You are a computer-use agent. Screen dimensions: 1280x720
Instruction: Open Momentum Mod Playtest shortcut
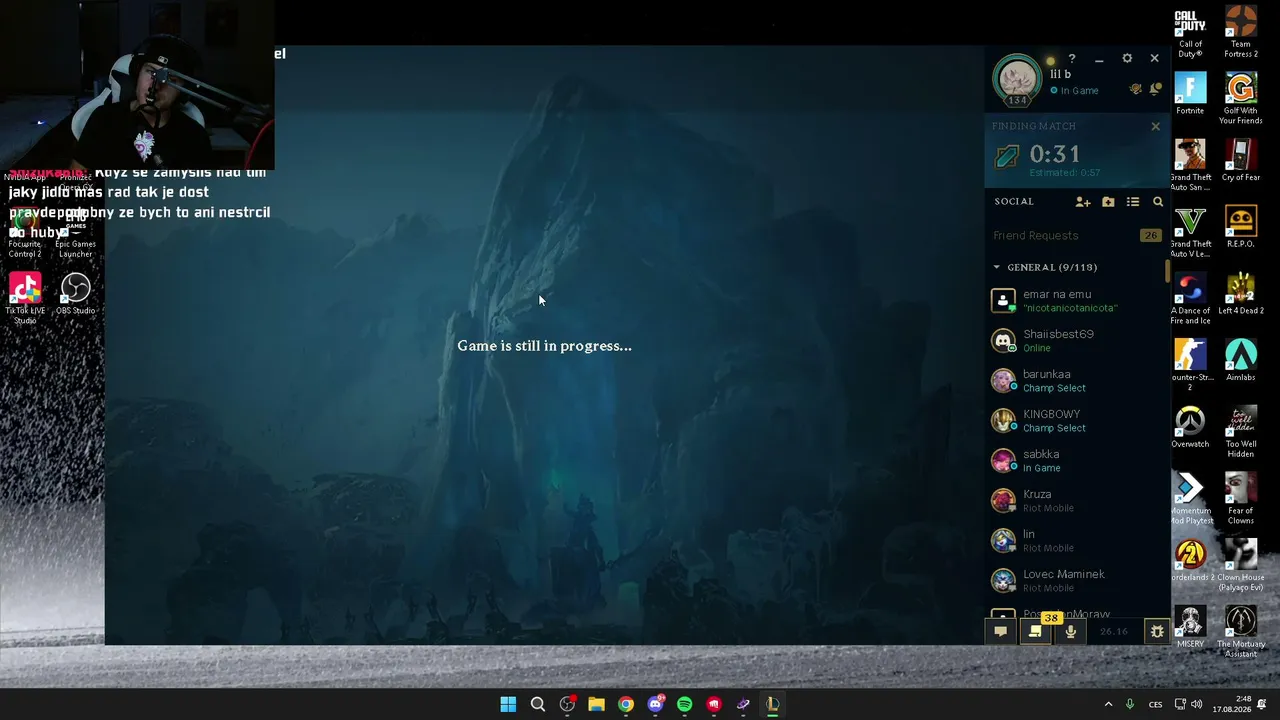[x=1190, y=499]
